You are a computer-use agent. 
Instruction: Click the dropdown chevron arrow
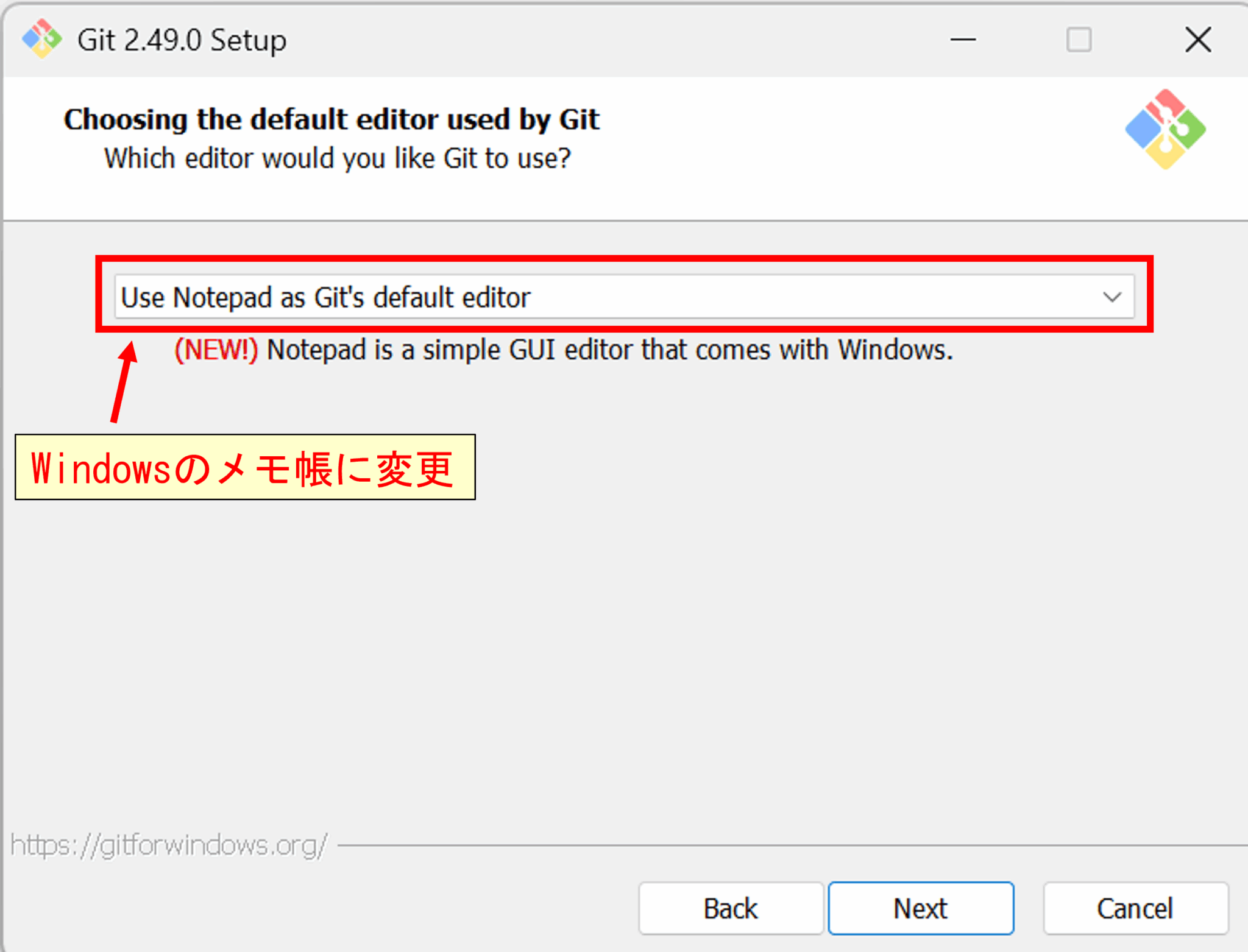1111,297
